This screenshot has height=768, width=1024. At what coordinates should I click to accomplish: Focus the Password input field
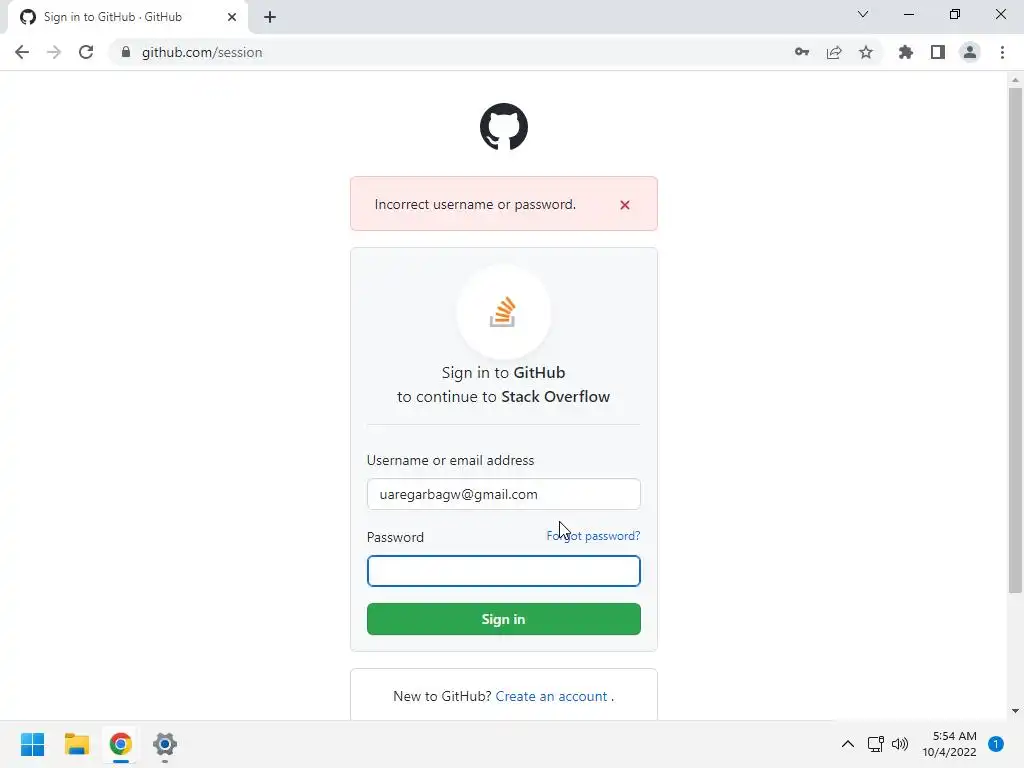point(504,571)
